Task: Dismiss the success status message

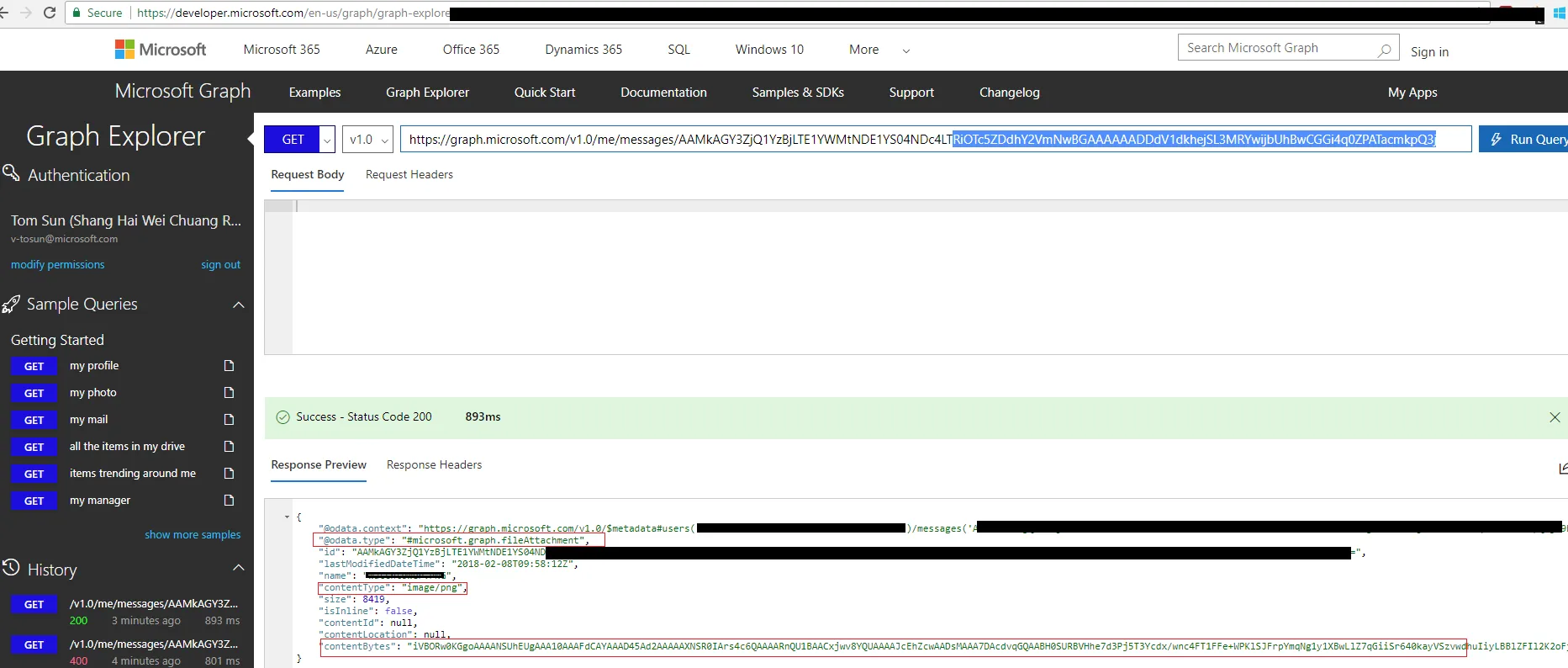Action: click(x=1555, y=417)
